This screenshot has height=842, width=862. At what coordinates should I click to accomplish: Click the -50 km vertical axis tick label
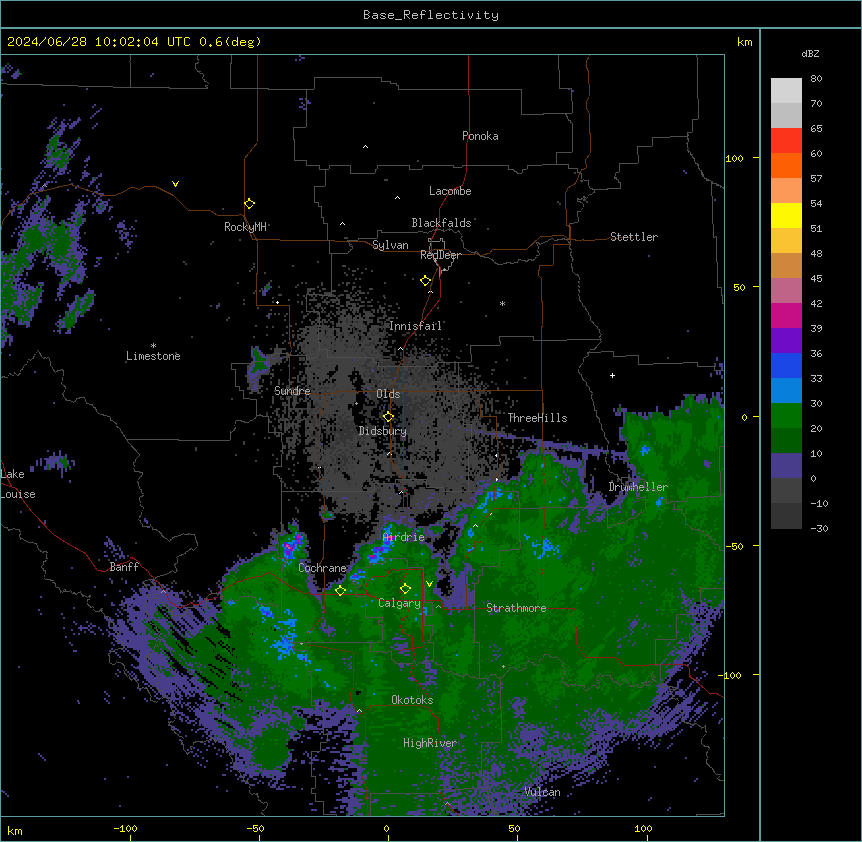point(734,546)
